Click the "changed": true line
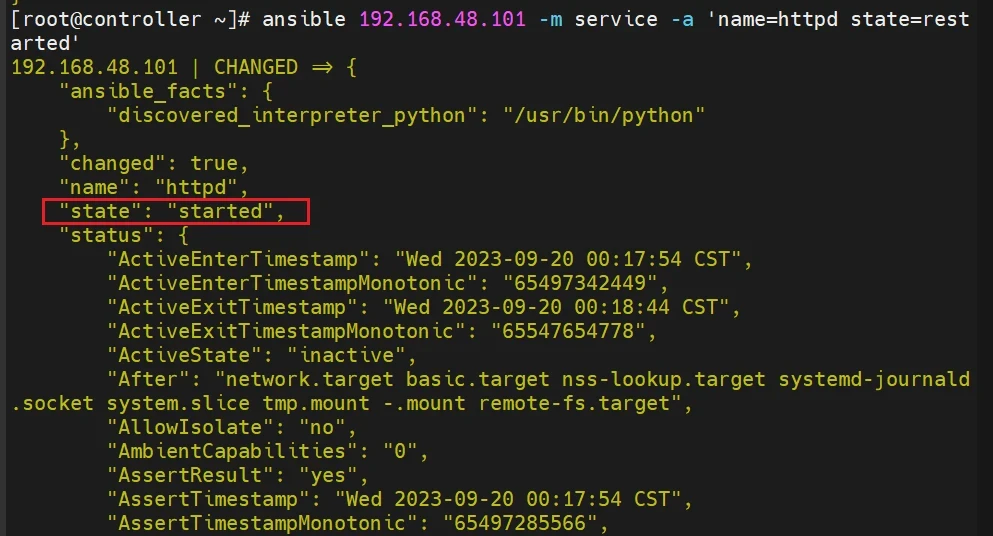Image resolution: width=993 pixels, height=536 pixels. point(154,163)
